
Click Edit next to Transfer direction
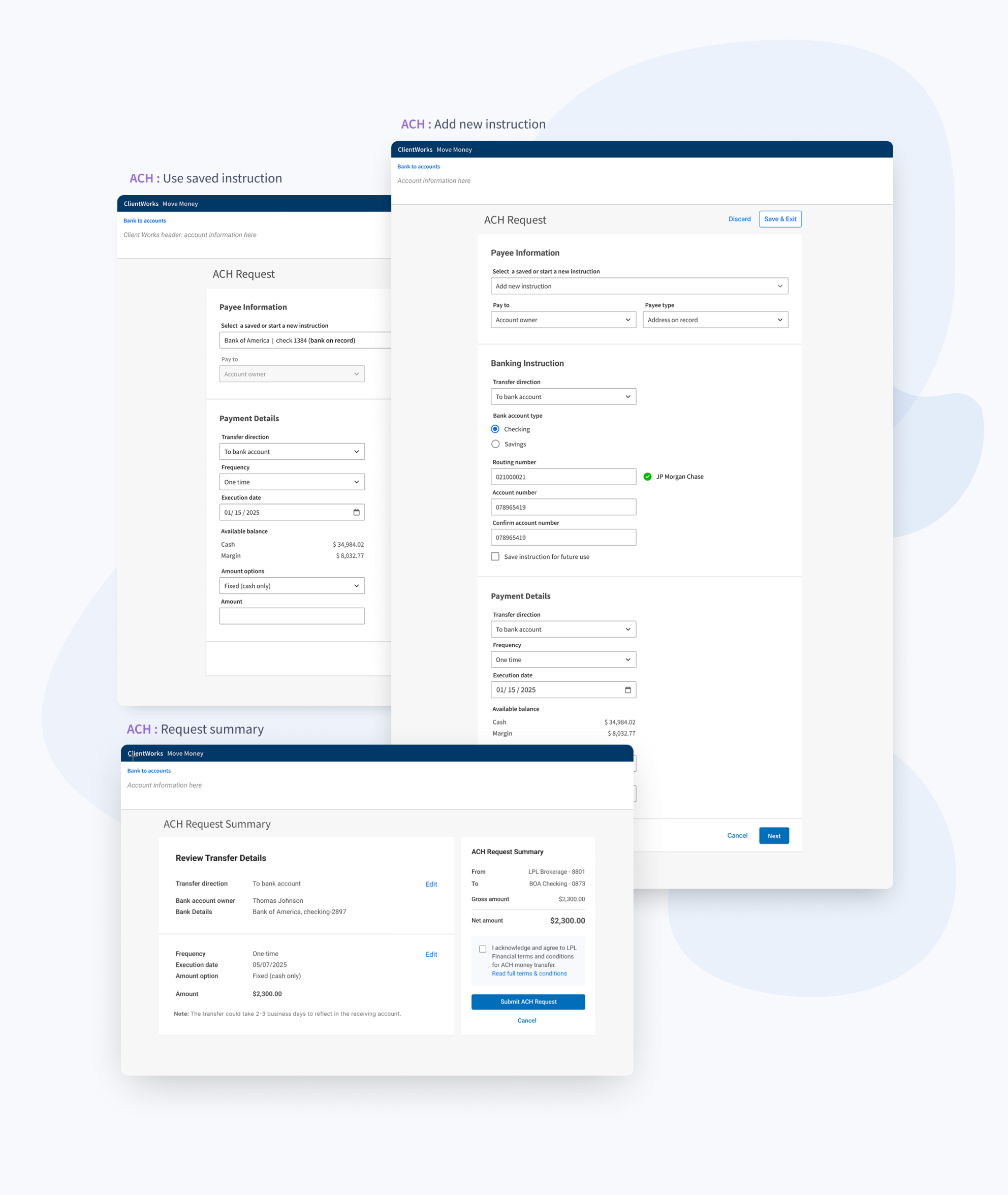point(431,884)
